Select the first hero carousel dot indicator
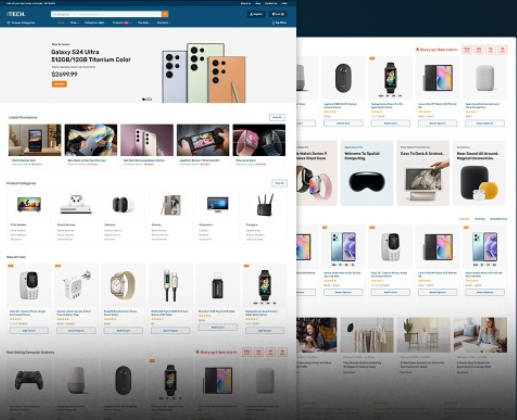Image resolution: width=517 pixels, height=420 pixels. click(144, 99)
